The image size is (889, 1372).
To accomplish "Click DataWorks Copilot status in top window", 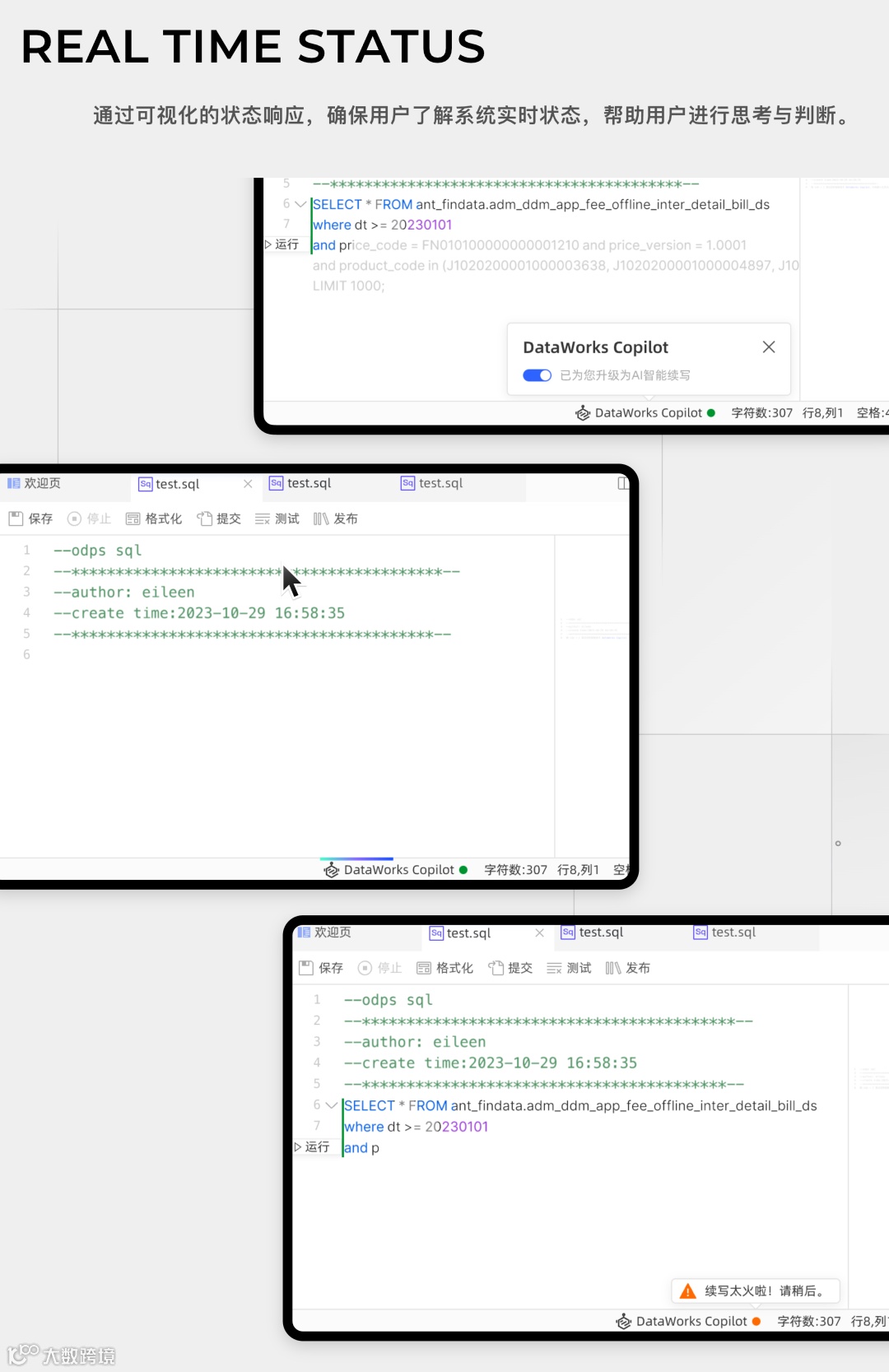I will click(x=645, y=413).
